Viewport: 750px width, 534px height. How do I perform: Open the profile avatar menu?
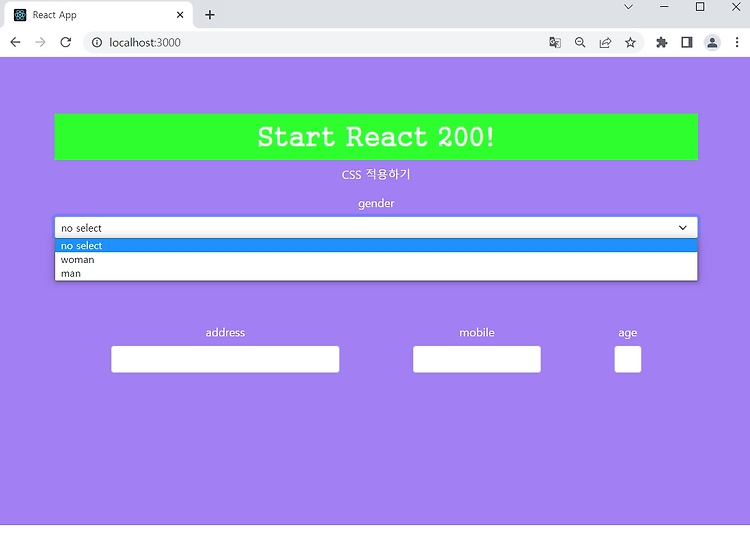(712, 43)
